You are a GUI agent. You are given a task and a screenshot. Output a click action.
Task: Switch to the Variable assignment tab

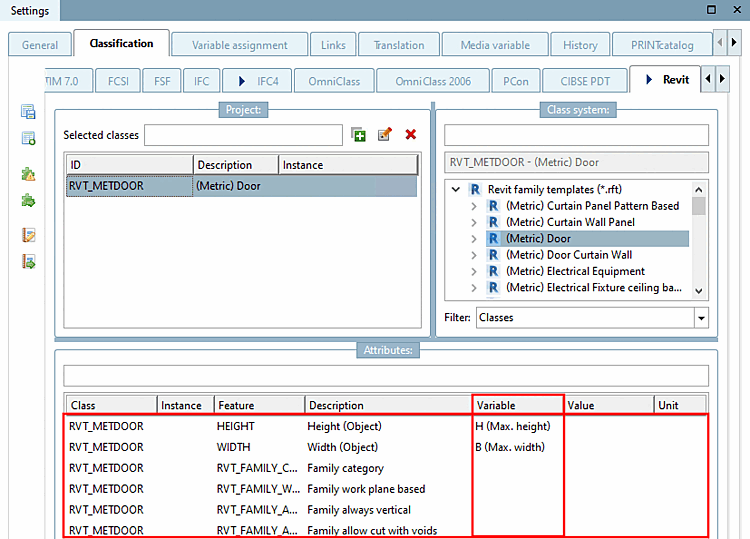(x=239, y=45)
